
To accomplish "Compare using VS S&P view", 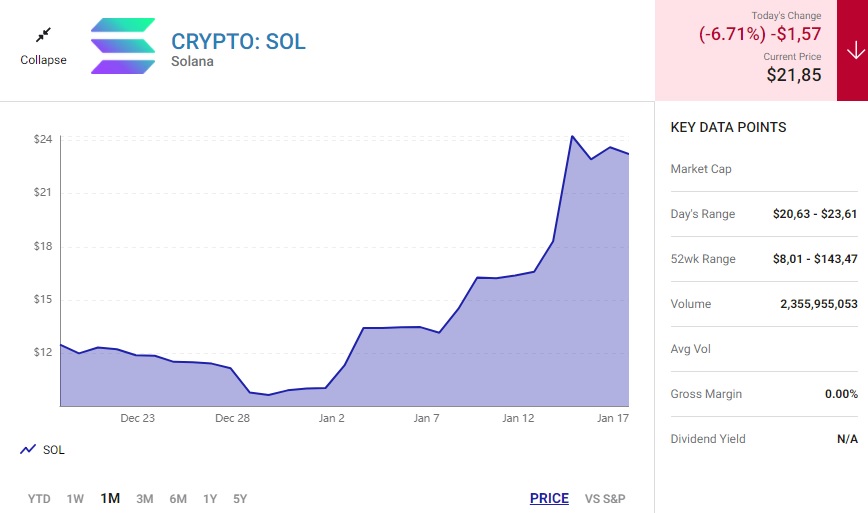I will pyautogui.click(x=605, y=499).
